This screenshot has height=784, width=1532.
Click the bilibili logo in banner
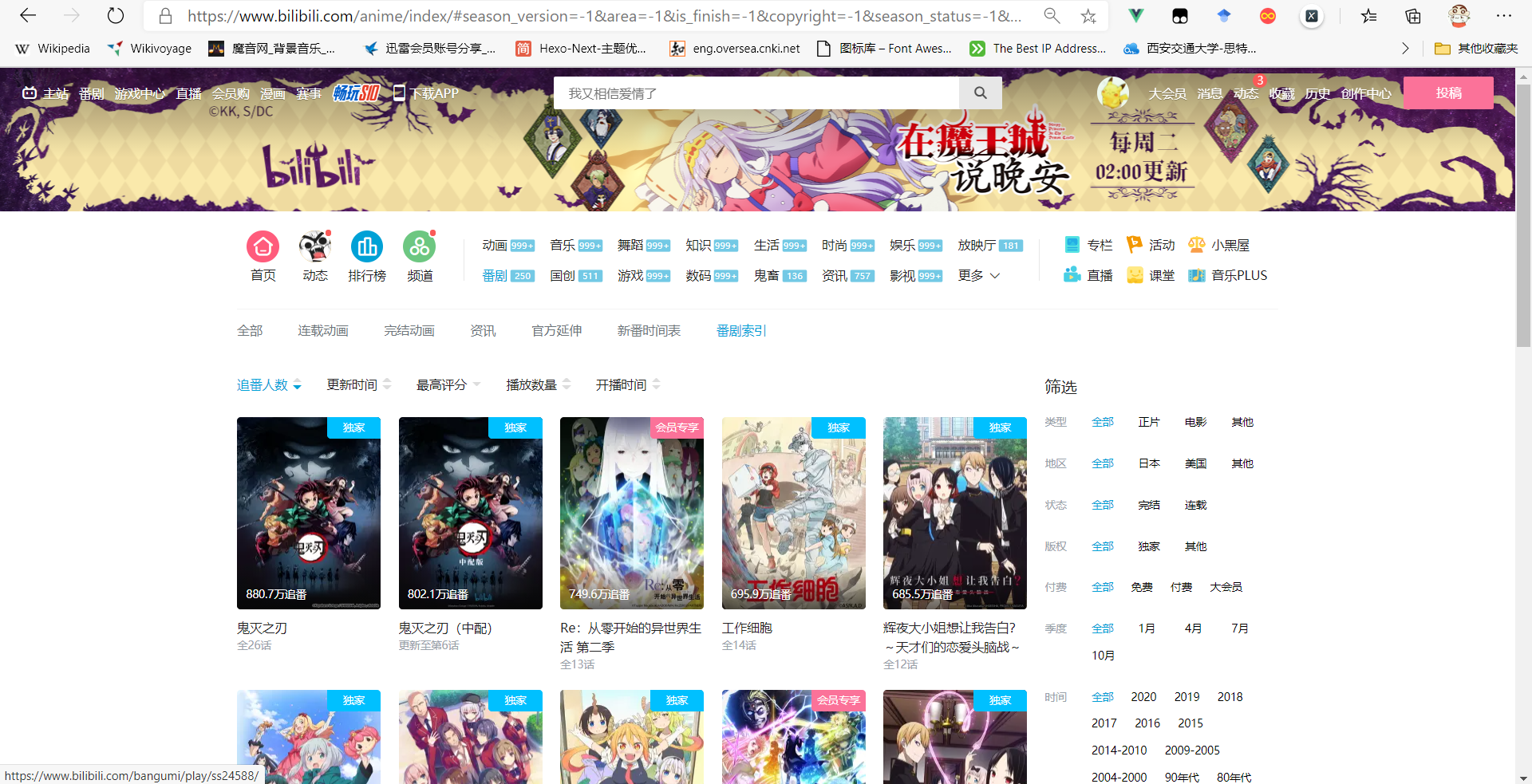(x=318, y=166)
